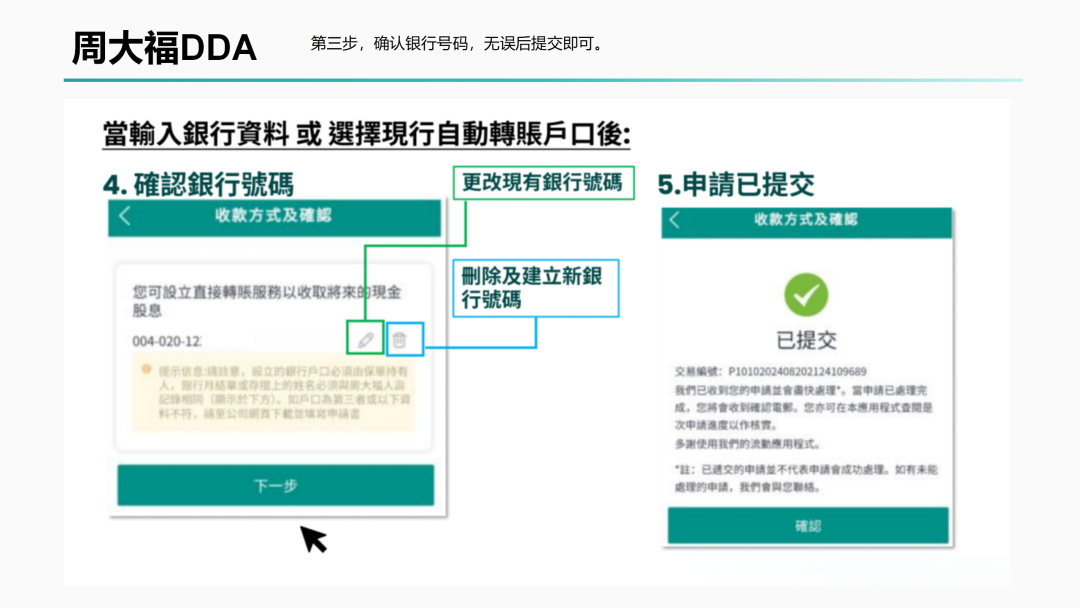Click the transaction number P10102024082021241O9689
1080x608 pixels.
pyautogui.click(x=797, y=372)
